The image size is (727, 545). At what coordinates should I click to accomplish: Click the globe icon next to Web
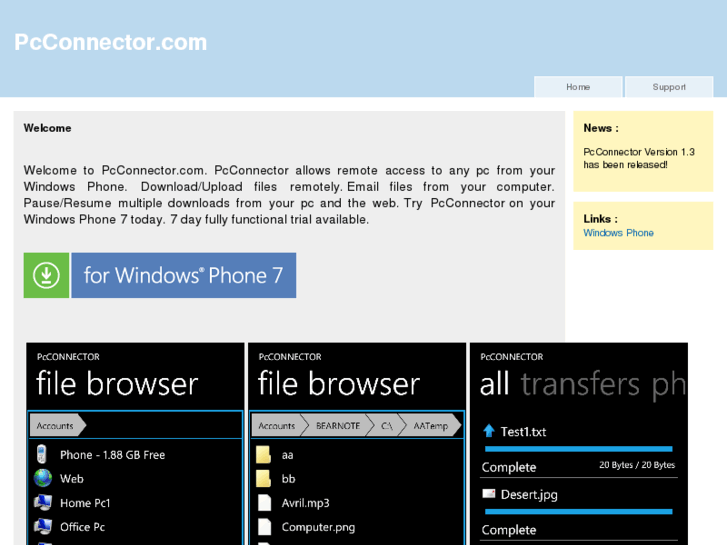pyautogui.click(x=43, y=478)
